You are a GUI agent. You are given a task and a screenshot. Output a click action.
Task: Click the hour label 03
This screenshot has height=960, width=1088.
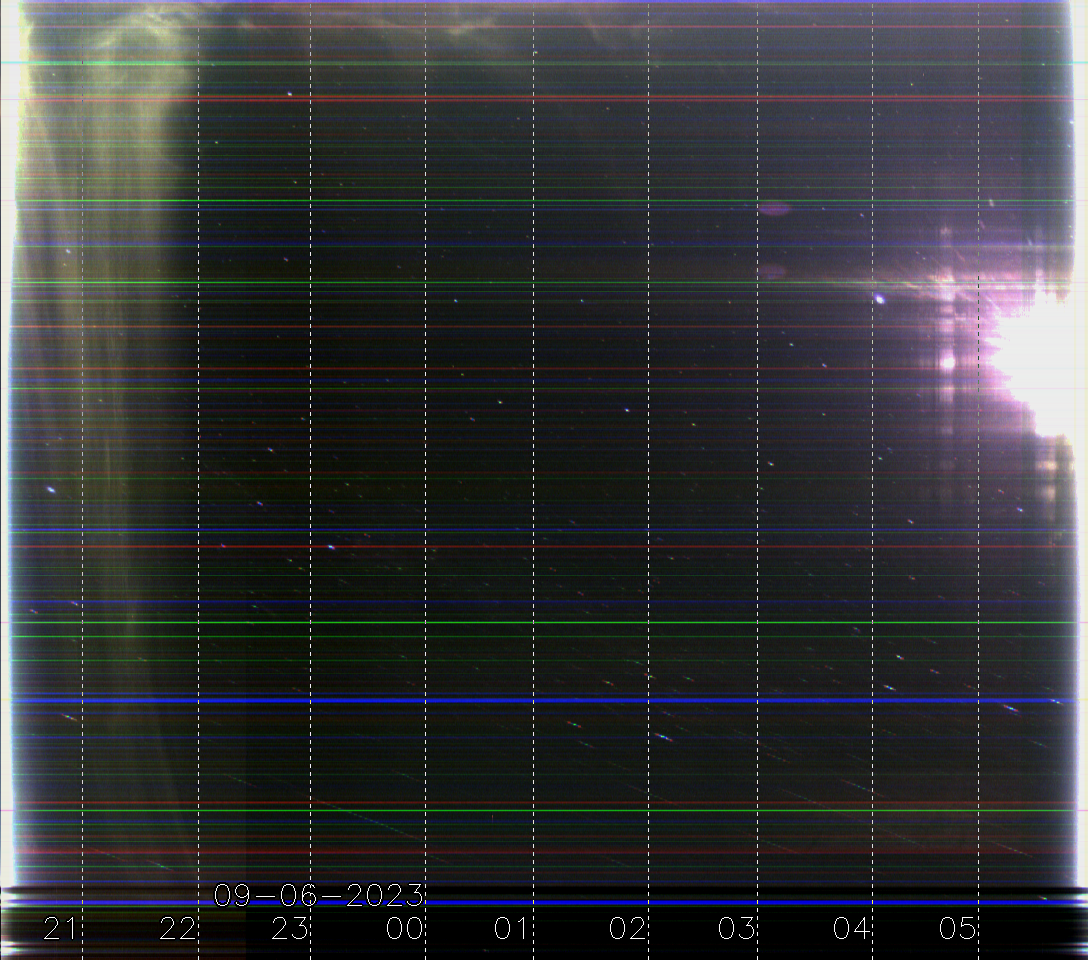[736, 929]
